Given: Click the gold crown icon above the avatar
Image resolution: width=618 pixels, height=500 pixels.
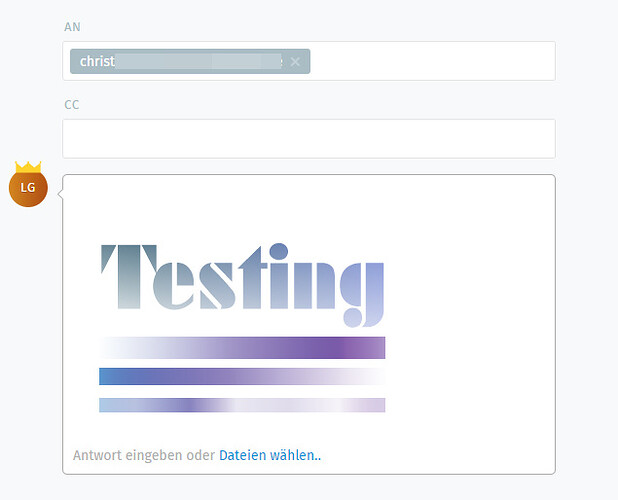Looking at the screenshot, I should (x=28, y=167).
